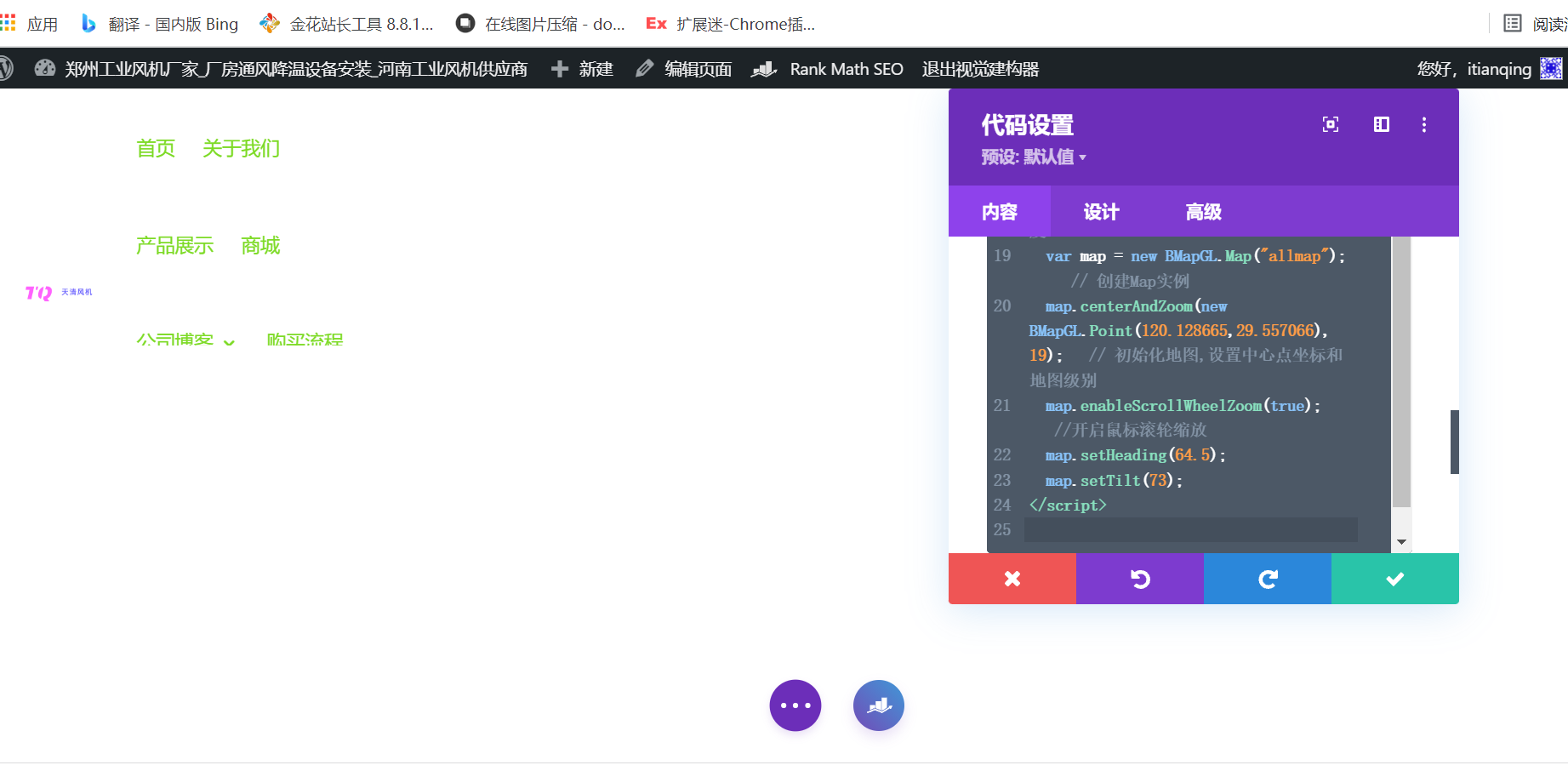Redo change with blue arrow button
The height and width of the screenshot is (771, 1568).
pyautogui.click(x=1268, y=579)
